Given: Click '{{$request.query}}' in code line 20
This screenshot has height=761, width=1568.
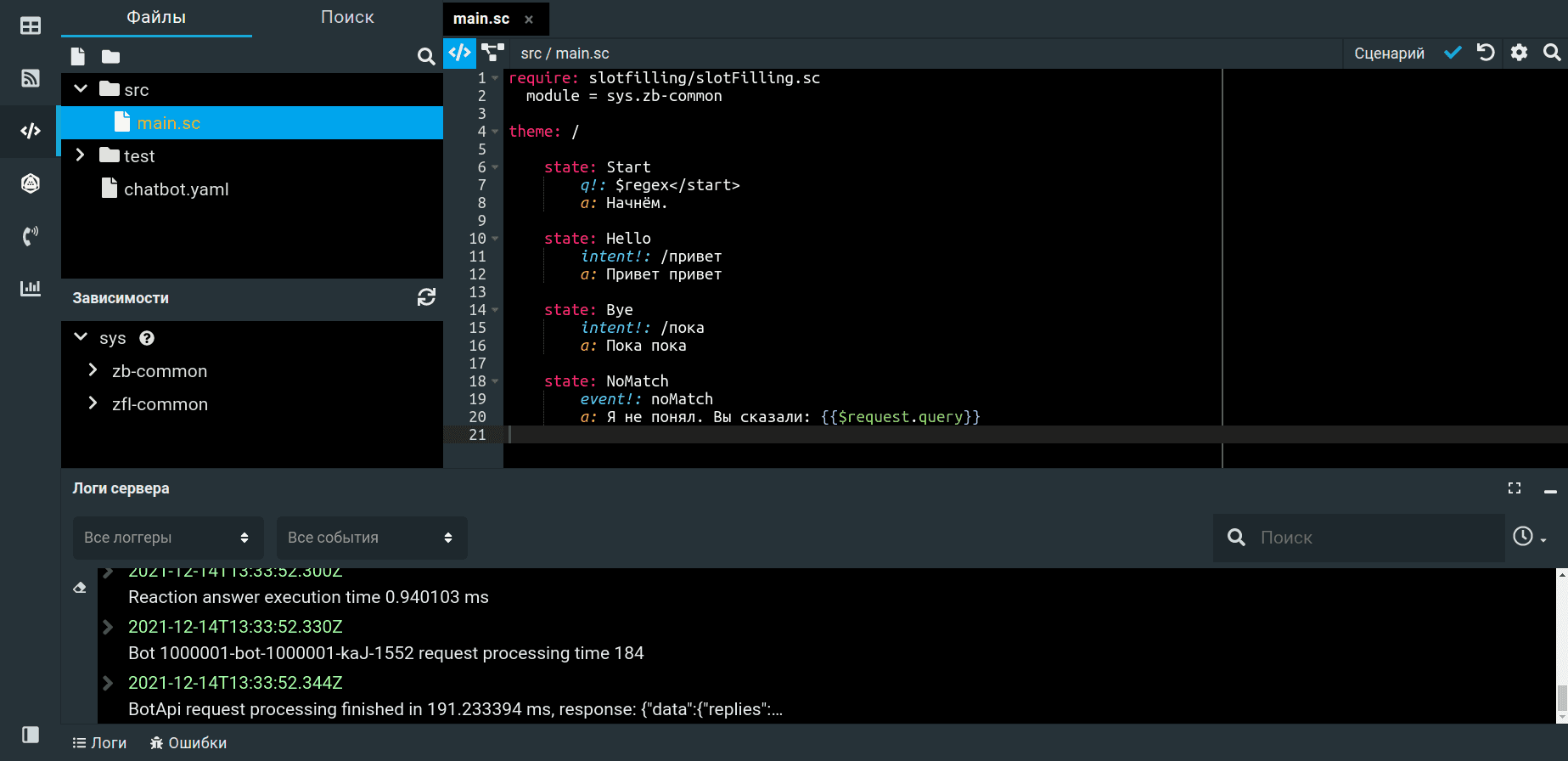Looking at the screenshot, I should pos(901,417).
